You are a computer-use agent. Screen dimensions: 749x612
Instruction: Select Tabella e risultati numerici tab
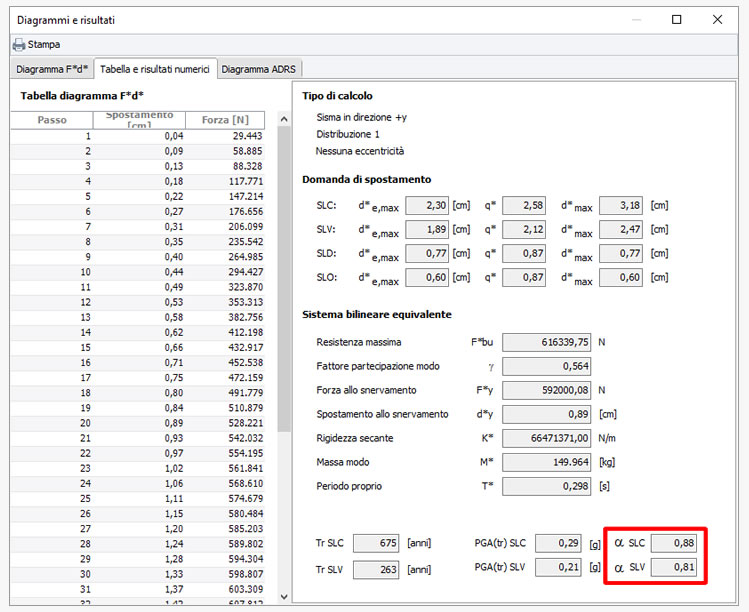tap(155, 69)
